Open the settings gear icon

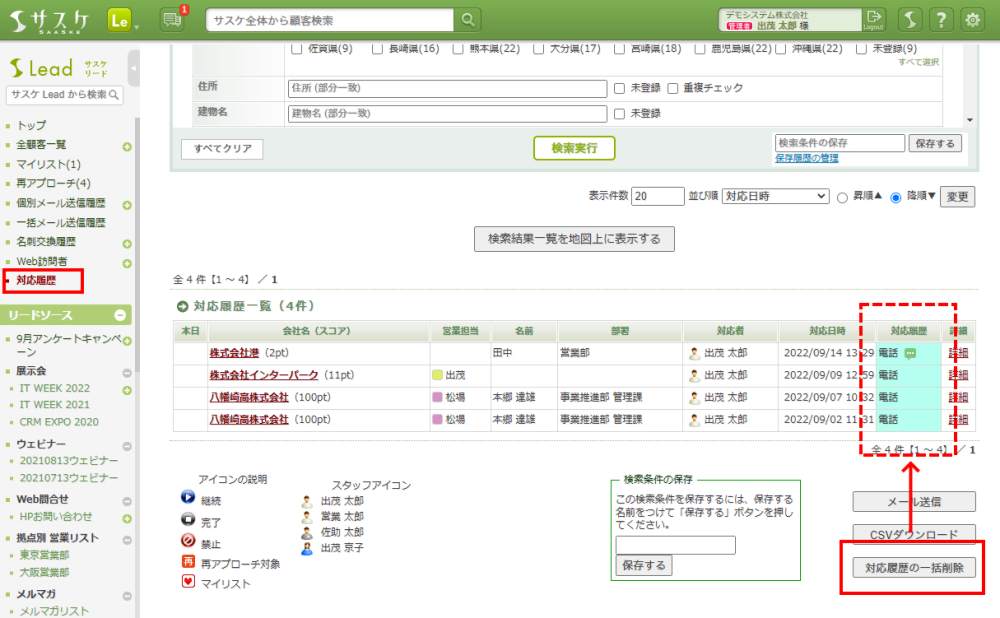point(972,20)
